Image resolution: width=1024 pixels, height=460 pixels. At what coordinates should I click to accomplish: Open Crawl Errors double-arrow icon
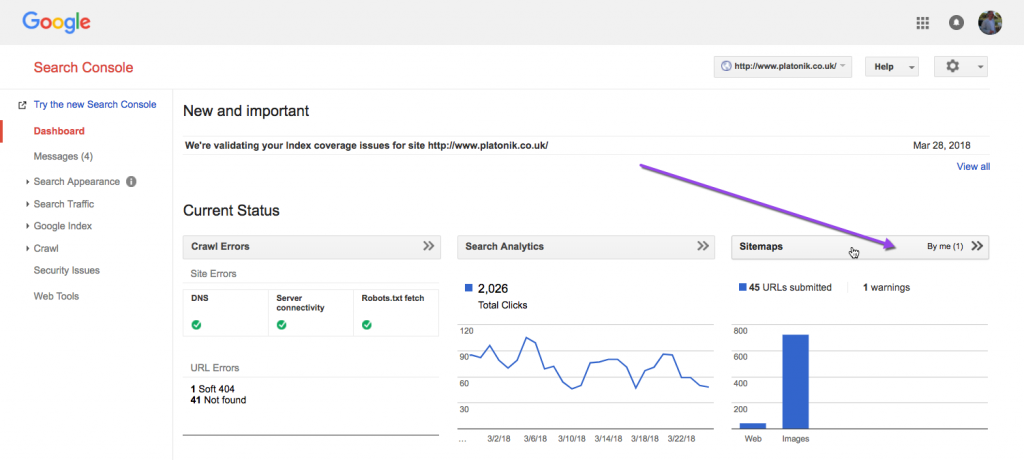428,246
